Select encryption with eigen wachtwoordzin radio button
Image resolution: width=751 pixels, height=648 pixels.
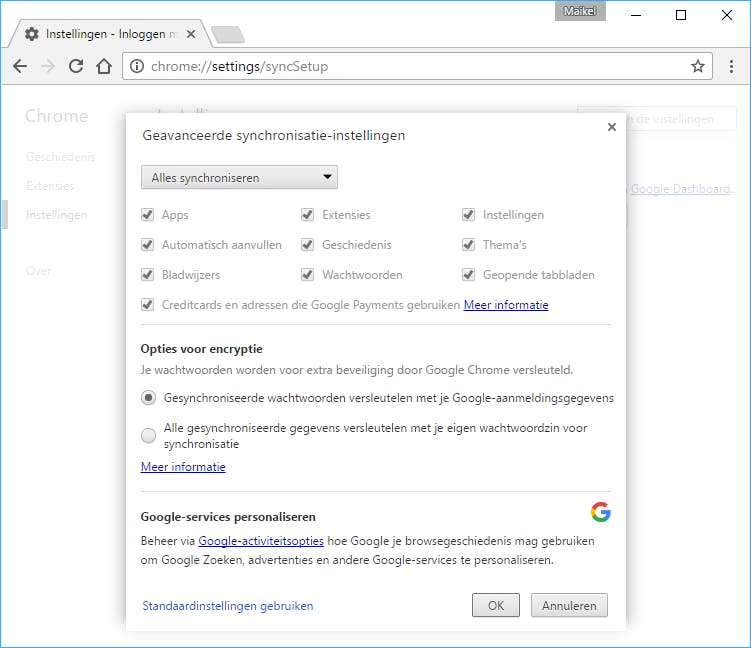click(x=148, y=435)
